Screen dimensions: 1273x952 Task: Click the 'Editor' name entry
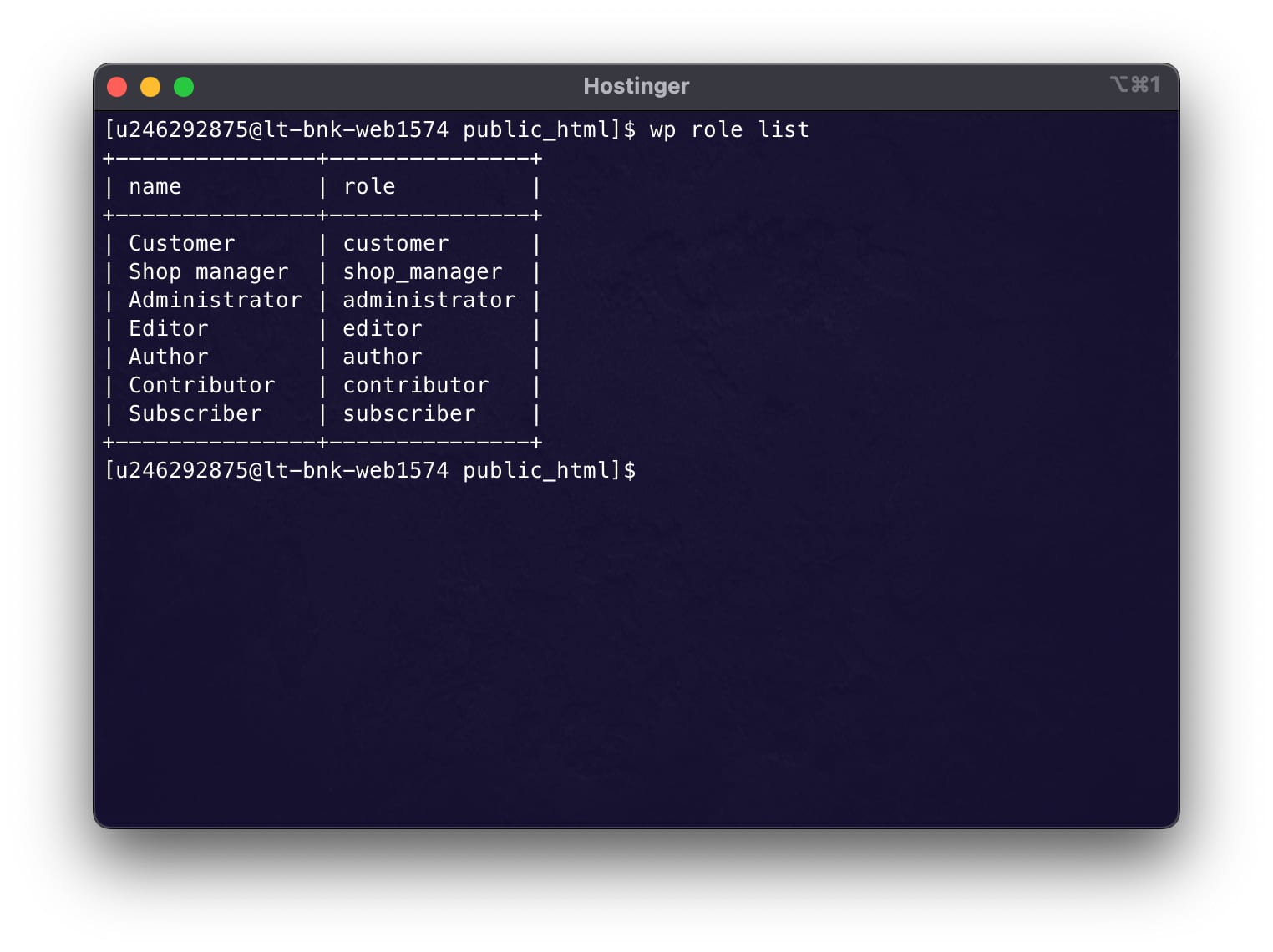(x=169, y=328)
